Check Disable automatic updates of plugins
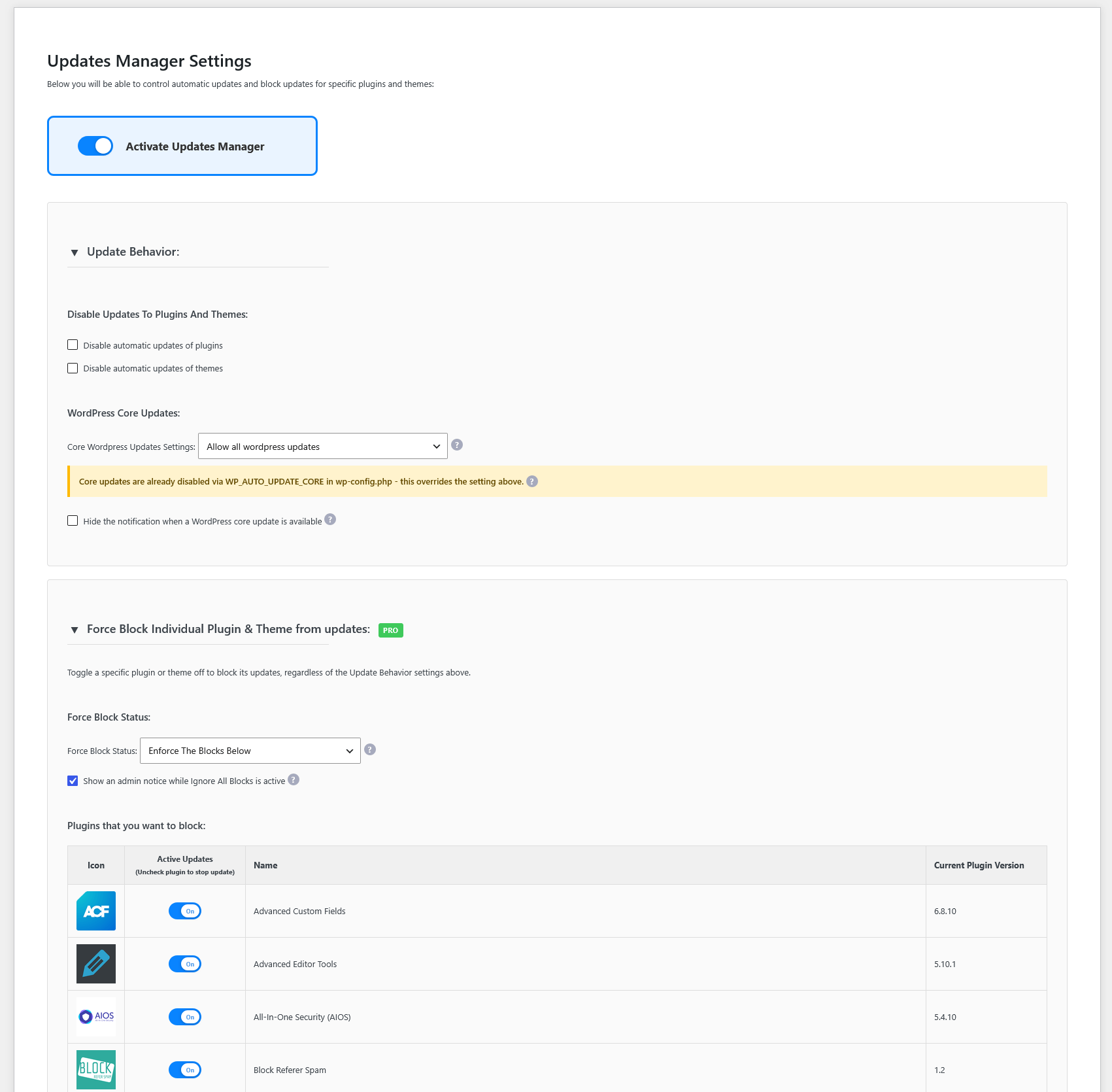Screen dimensions: 1112x1092 tap(73, 345)
